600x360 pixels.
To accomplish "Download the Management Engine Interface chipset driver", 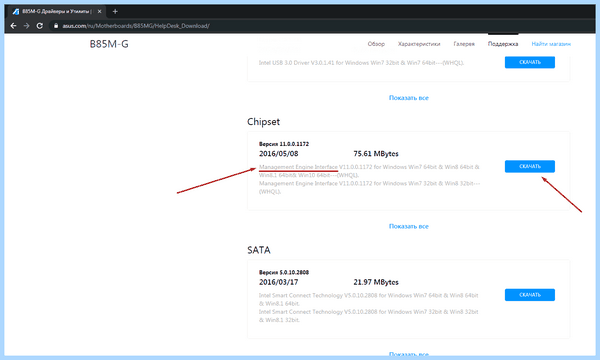I will (x=530, y=166).
